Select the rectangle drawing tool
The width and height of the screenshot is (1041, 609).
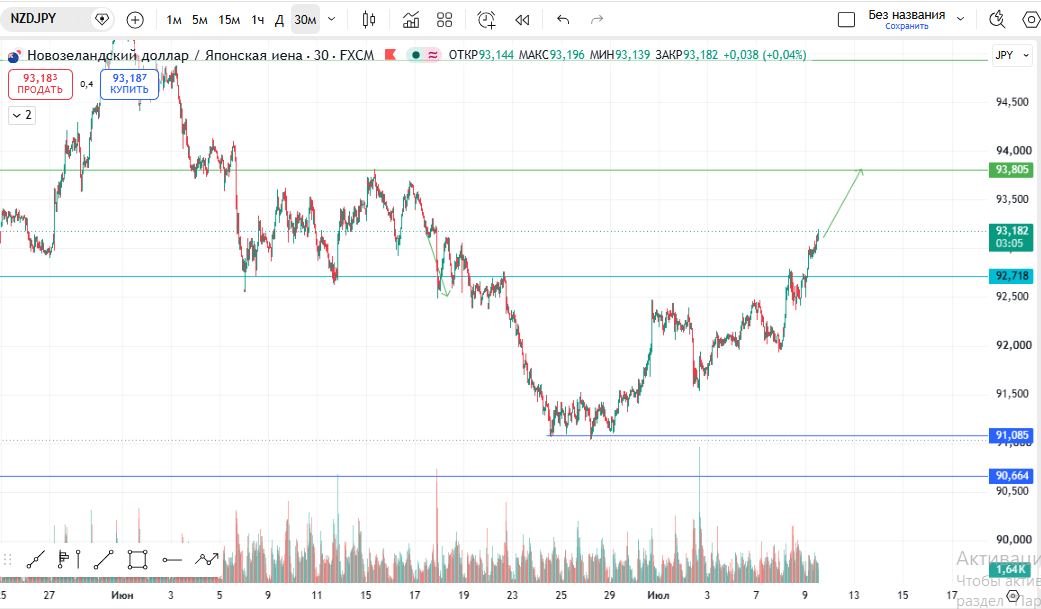(x=137, y=560)
